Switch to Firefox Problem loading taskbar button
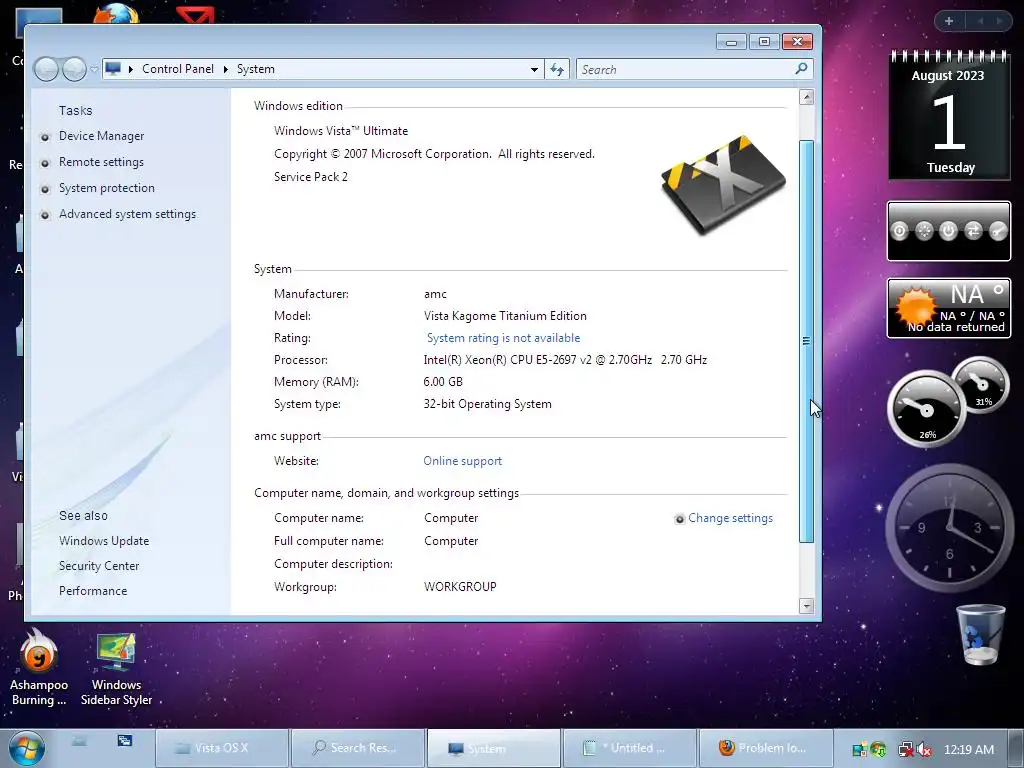The image size is (1024, 768). tap(765, 748)
